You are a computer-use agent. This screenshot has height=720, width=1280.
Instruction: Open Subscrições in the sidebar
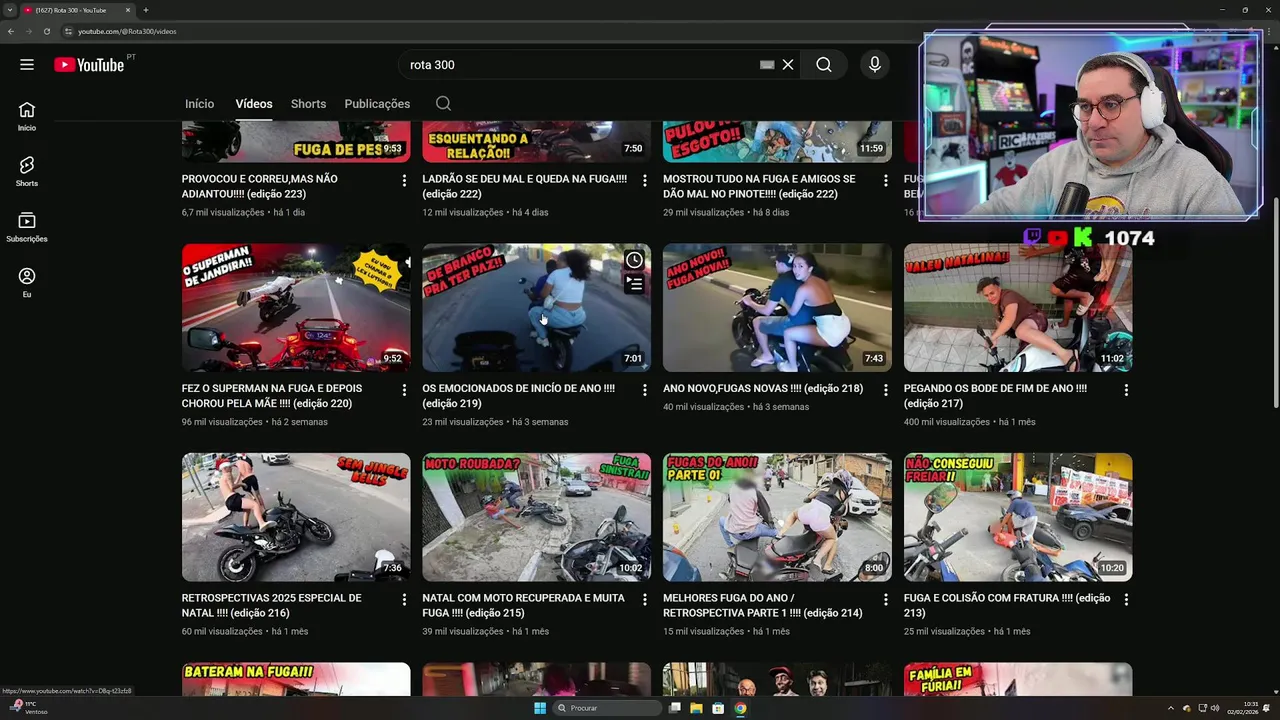(x=27, y=227)
